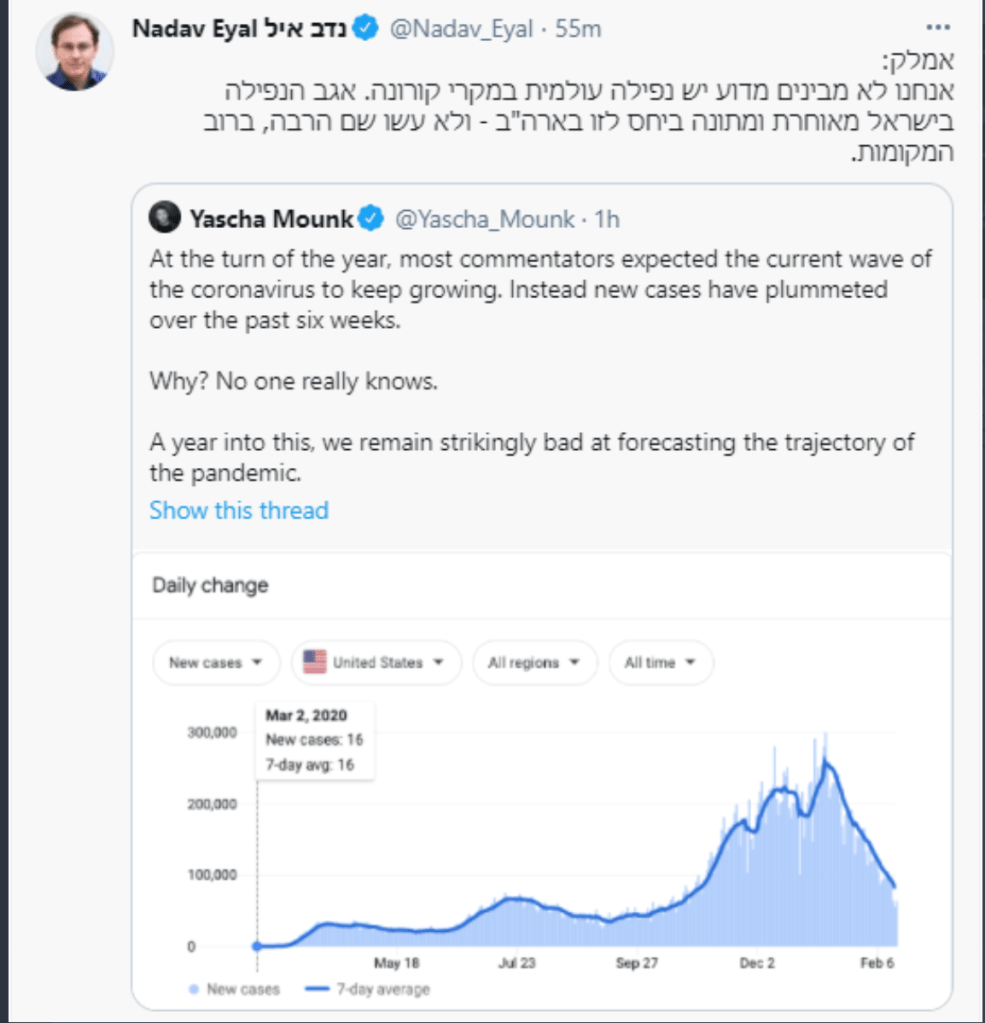Open the New cases dropdown
The height and width of the screenshot is (1023, 985).
(216, 662)
